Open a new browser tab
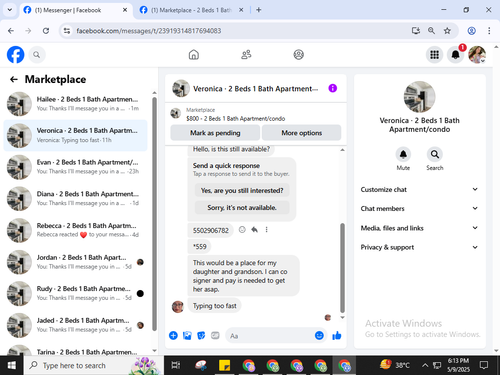The image size is (500, 375). point(259,10)
